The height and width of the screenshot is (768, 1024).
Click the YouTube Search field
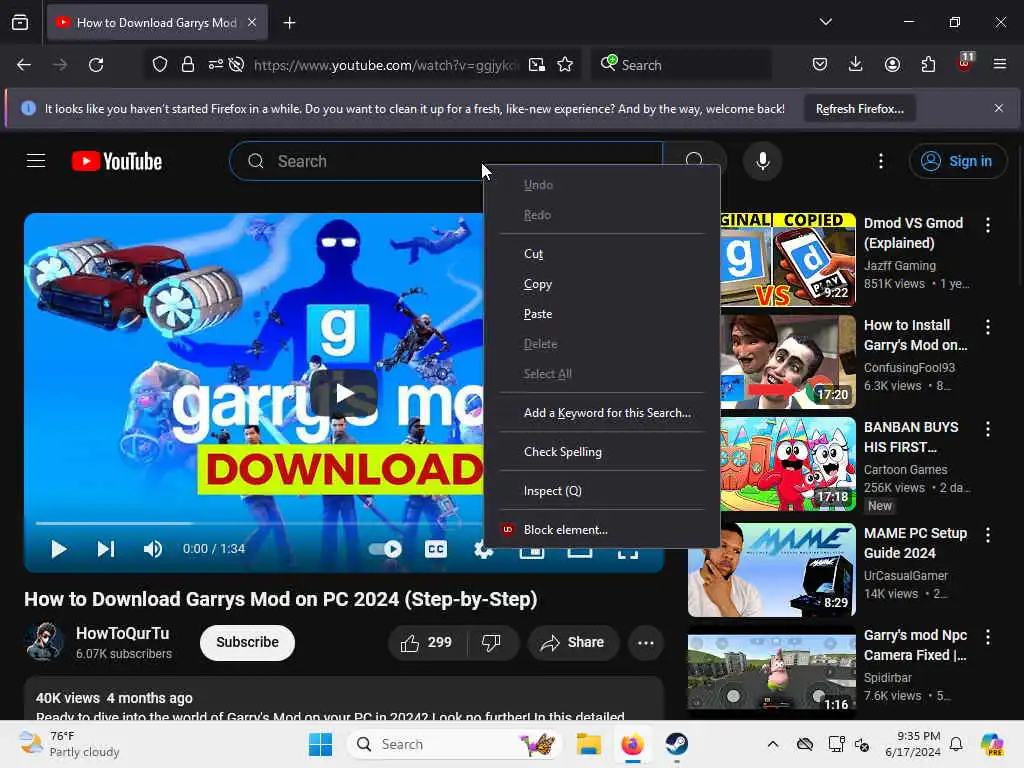(x=446, y=161)
